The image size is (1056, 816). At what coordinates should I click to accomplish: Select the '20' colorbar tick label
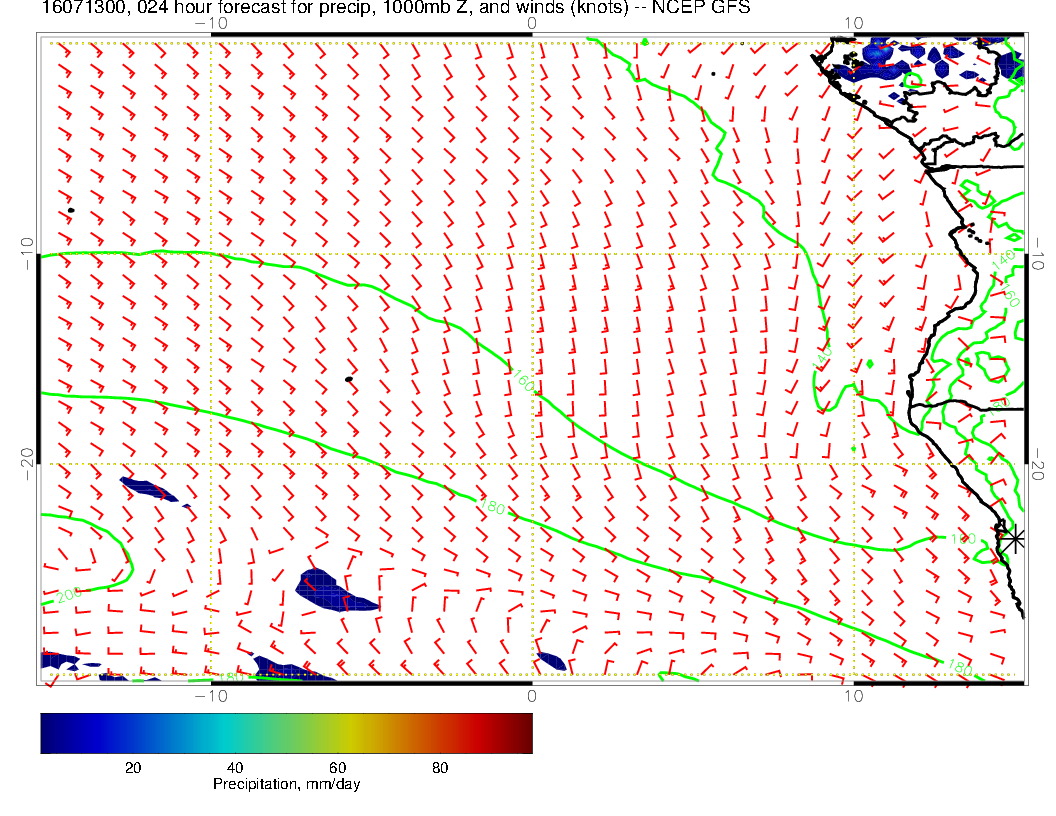pos(133,768)
